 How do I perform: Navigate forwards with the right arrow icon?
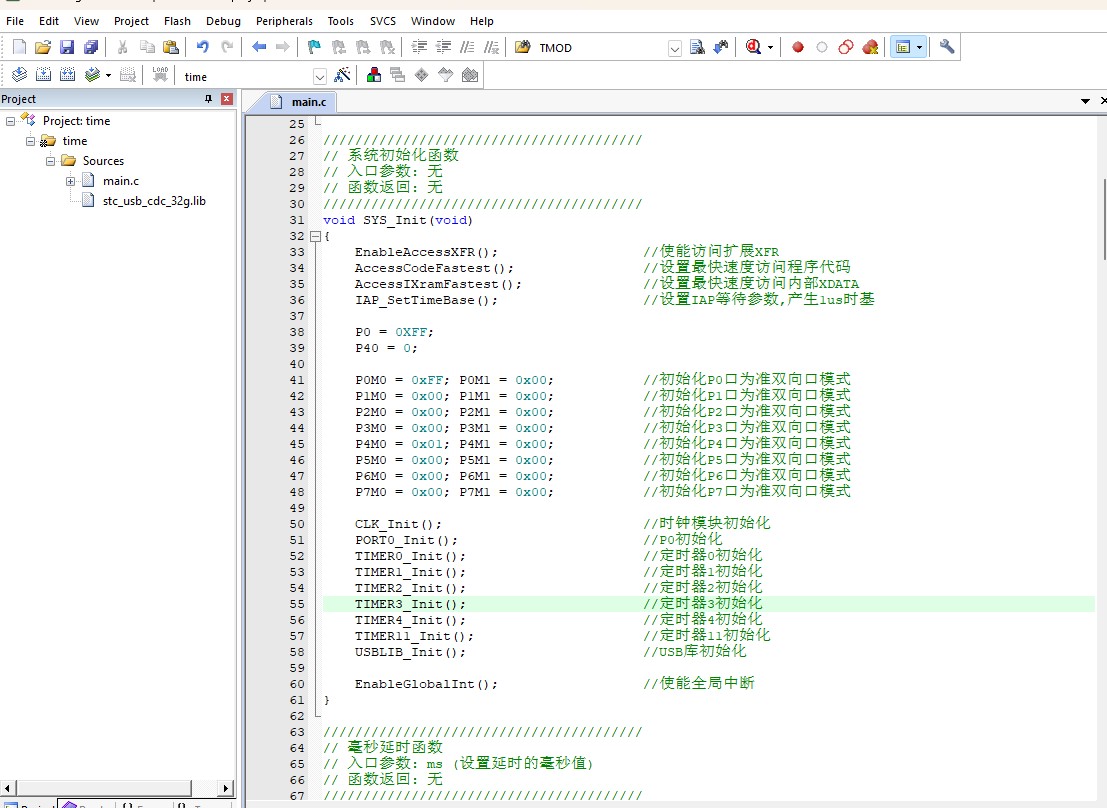(282, 47)
